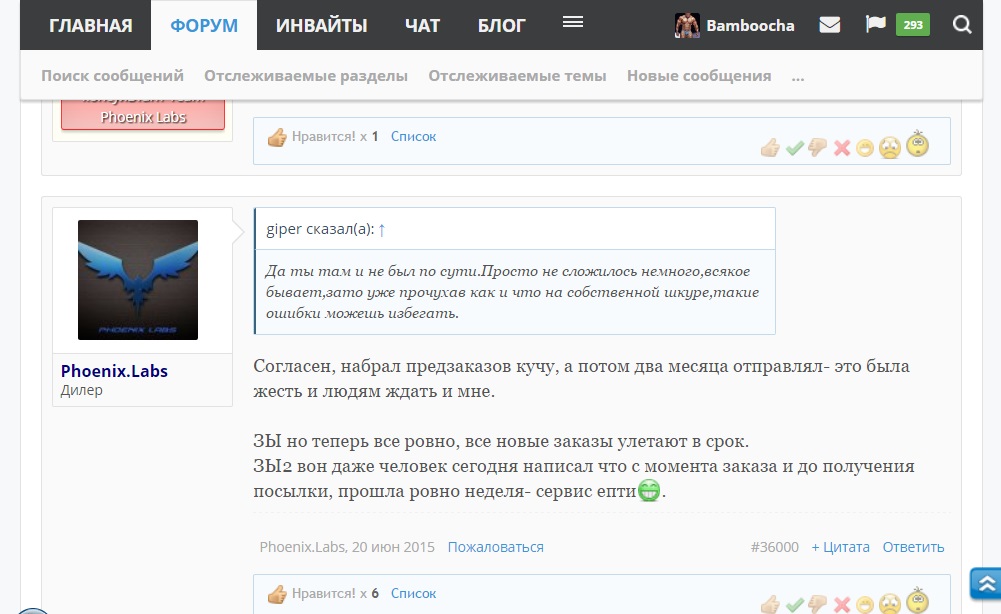Open the БЛОГ tab
Screen dimensions: 1001x614
coord(501,25)
